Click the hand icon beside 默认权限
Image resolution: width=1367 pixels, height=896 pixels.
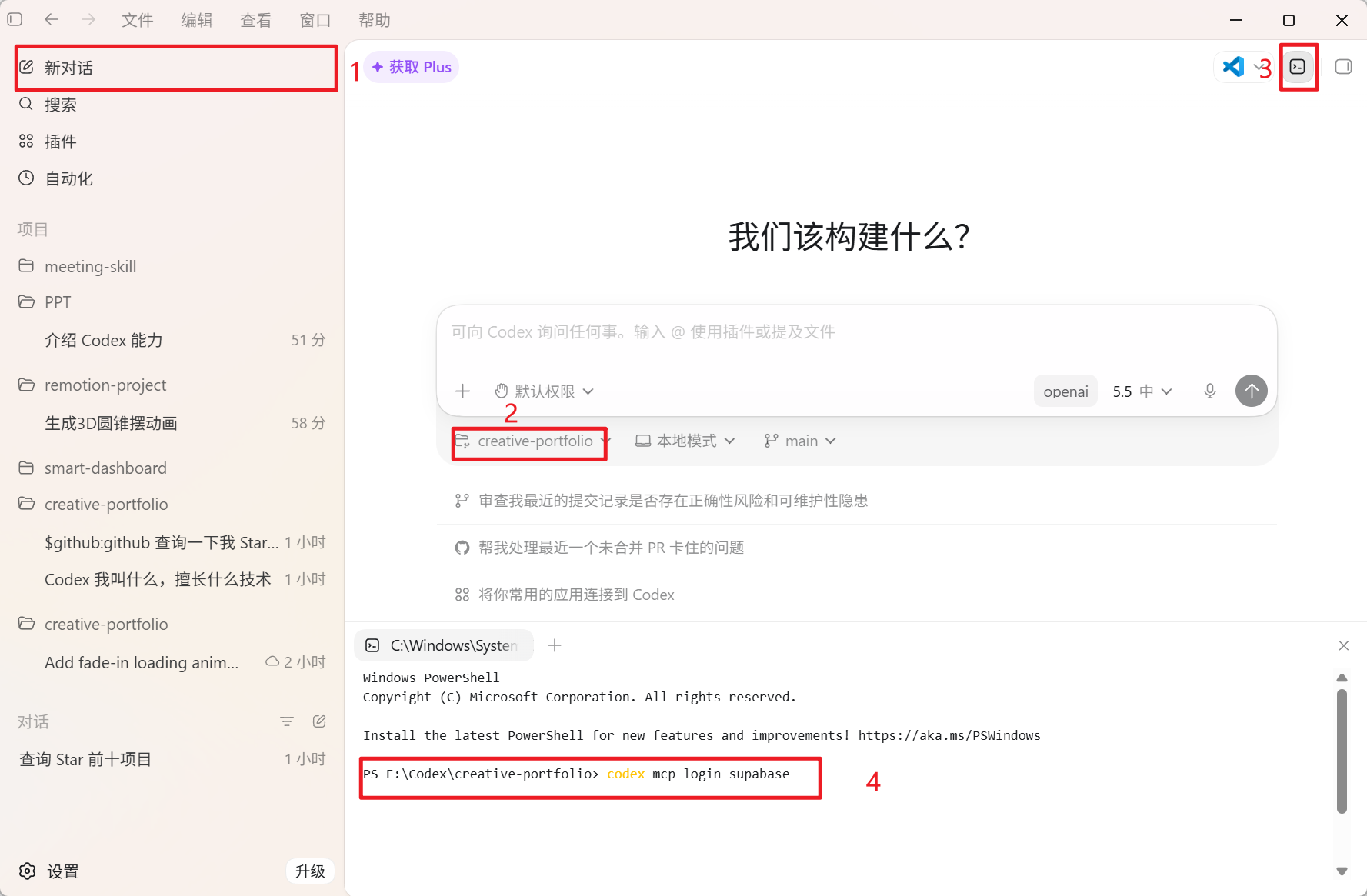click(502, 391)
